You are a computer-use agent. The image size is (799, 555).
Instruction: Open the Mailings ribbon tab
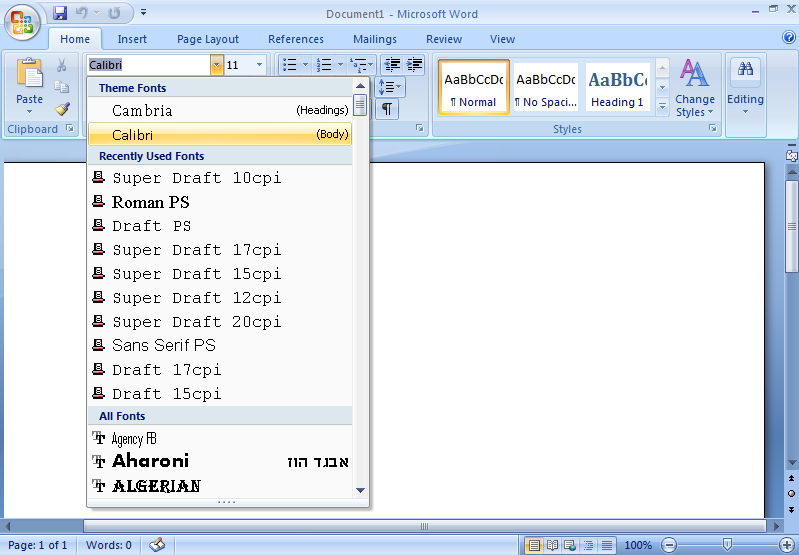click(375, 39)
